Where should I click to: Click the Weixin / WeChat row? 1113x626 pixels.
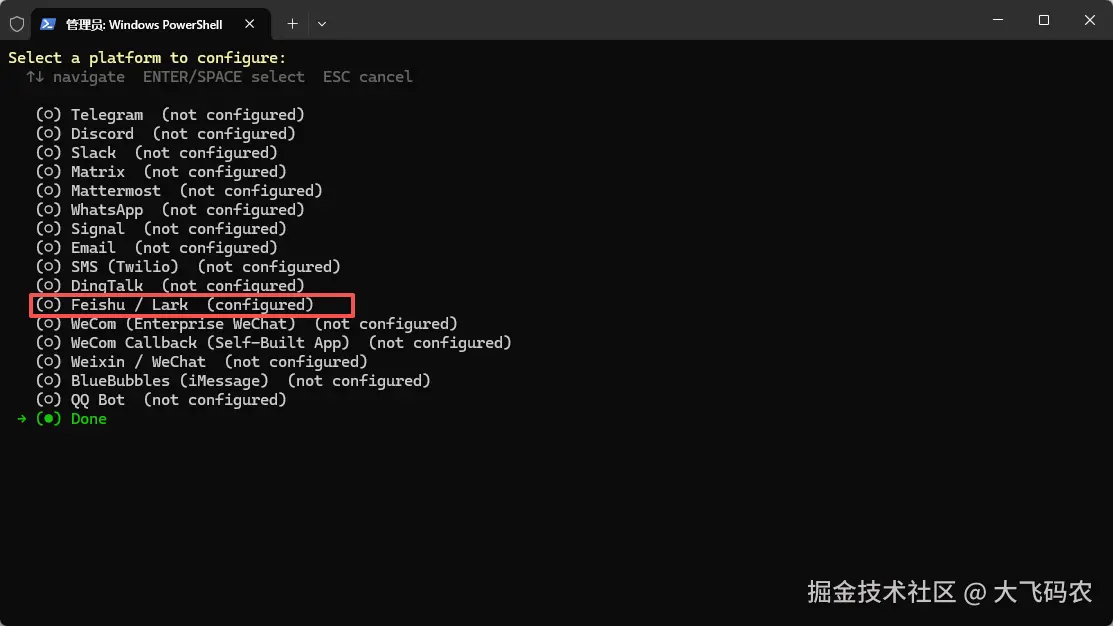[x=202, y=362]
